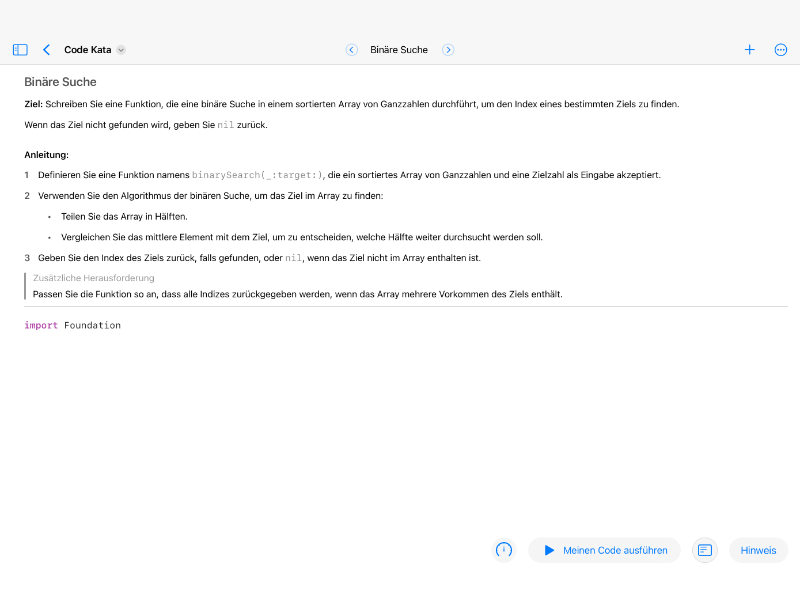
Task: Request a hint with the Hinweis button
Action: click(758, 550)
